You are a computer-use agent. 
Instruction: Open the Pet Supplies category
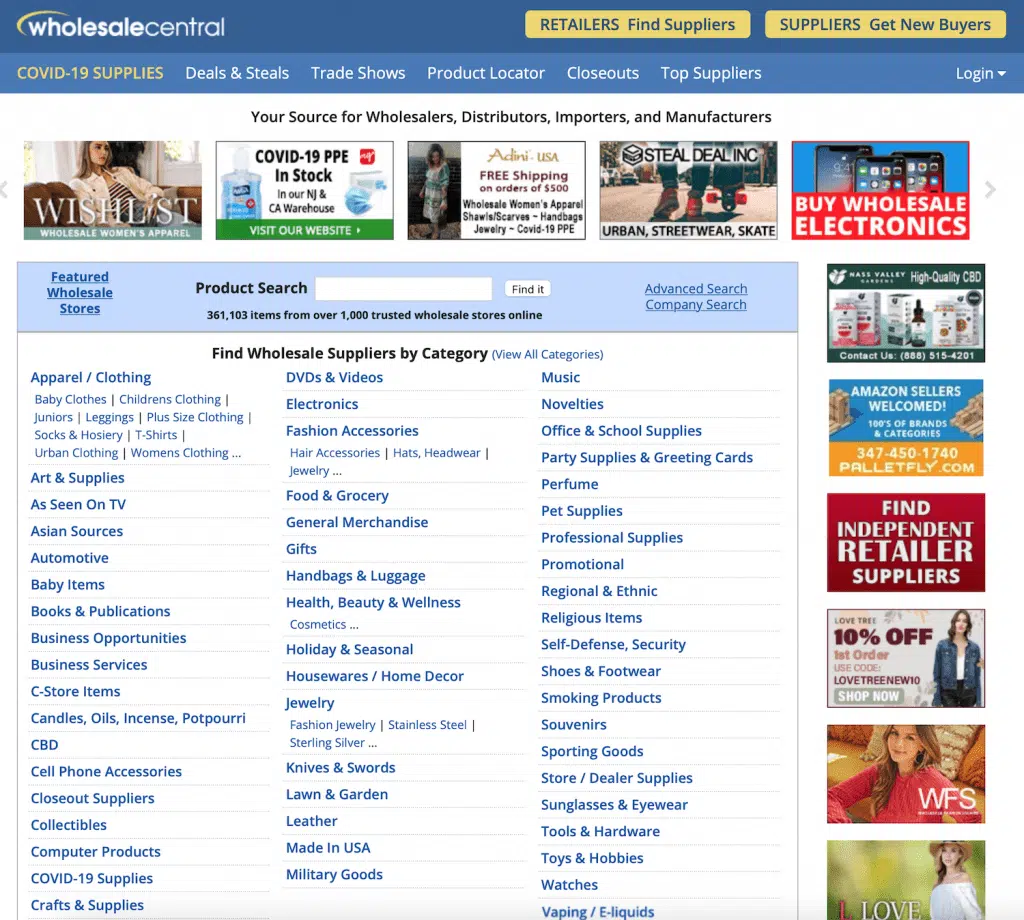582,511
